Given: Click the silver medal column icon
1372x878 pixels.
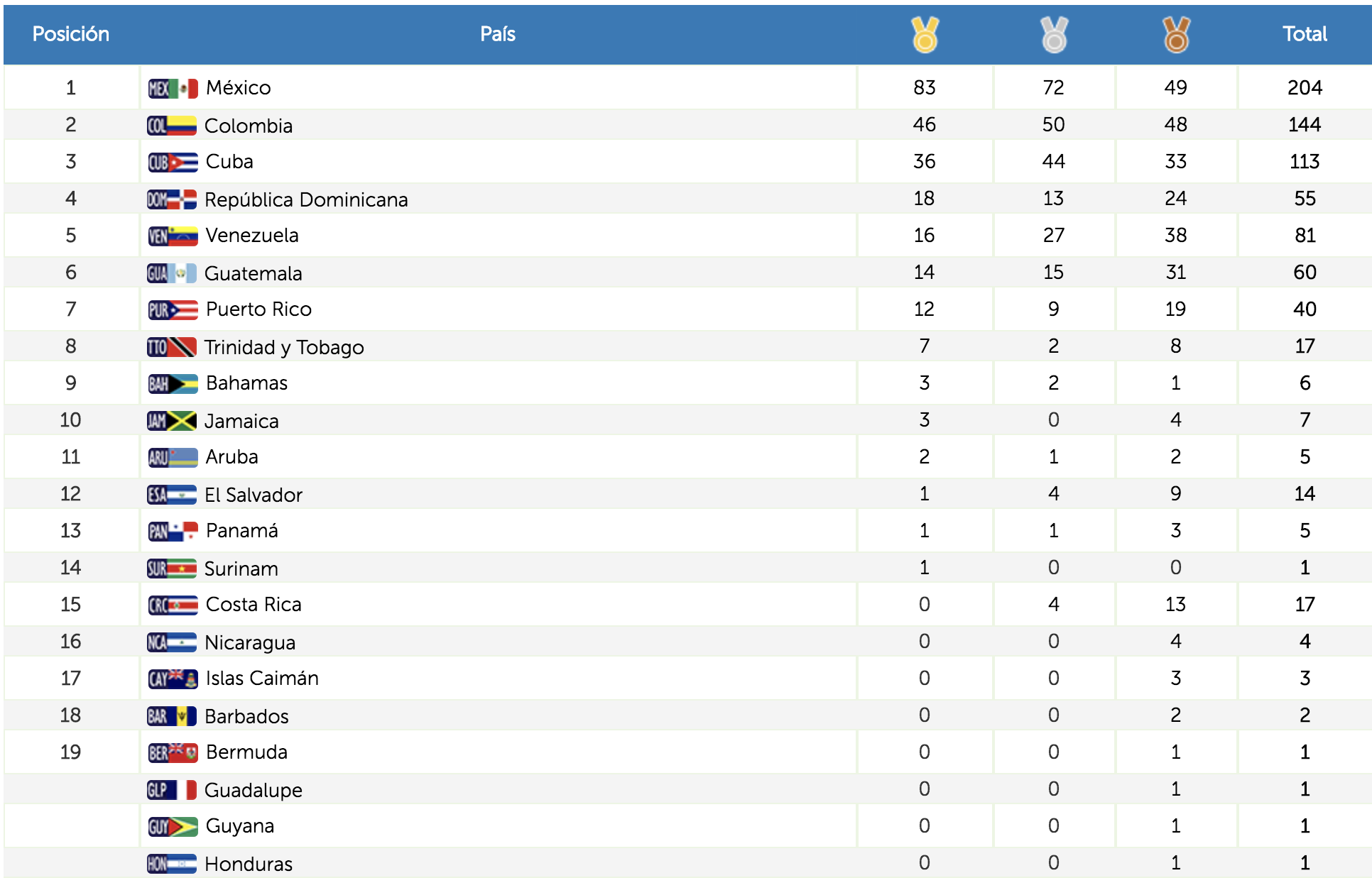Looking at the screenshot, I should pyautogui.click(x=1054, y=35).
